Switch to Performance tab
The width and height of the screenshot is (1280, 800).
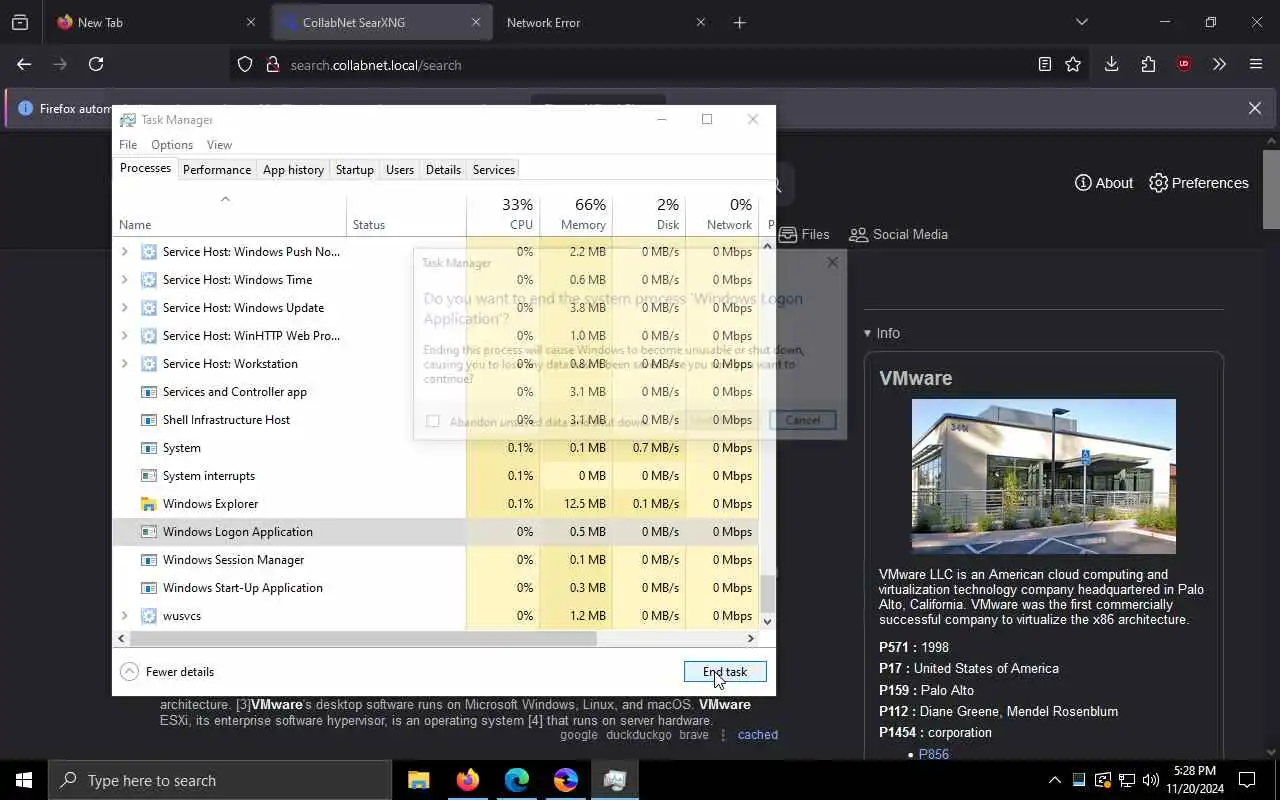click(x=217, y=170)
